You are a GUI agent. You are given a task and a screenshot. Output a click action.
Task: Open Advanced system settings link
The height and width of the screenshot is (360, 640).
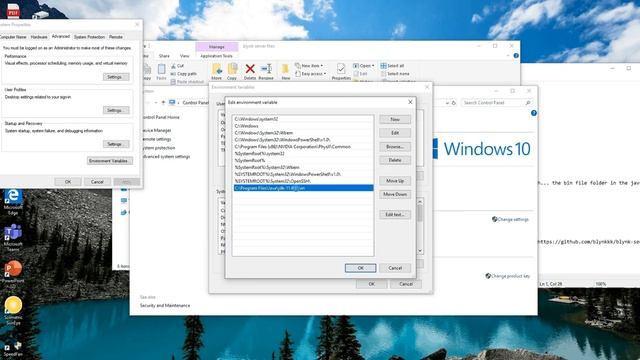tap(166, 156)
